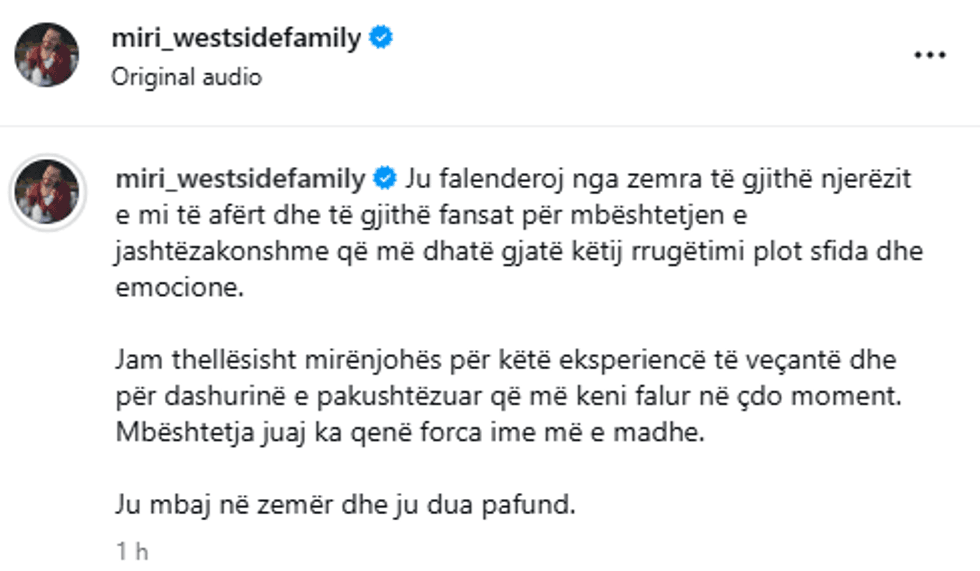
Task: Click the sentence "Mbështetja juaj ka qenë forca"
Action: click(x=410, y=434)
